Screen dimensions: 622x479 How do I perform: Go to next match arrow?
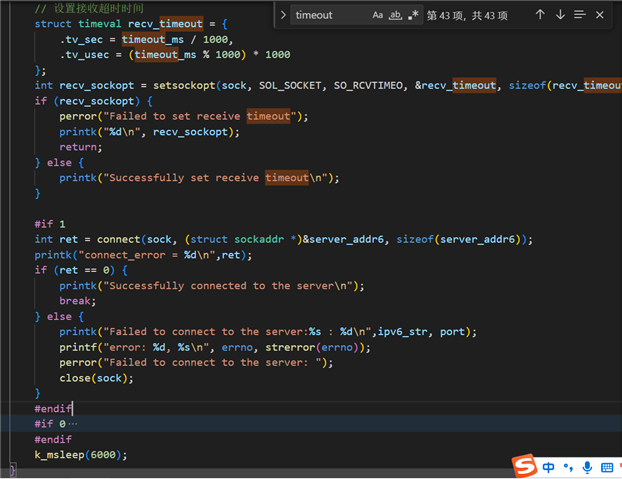(x=560, y=15)
